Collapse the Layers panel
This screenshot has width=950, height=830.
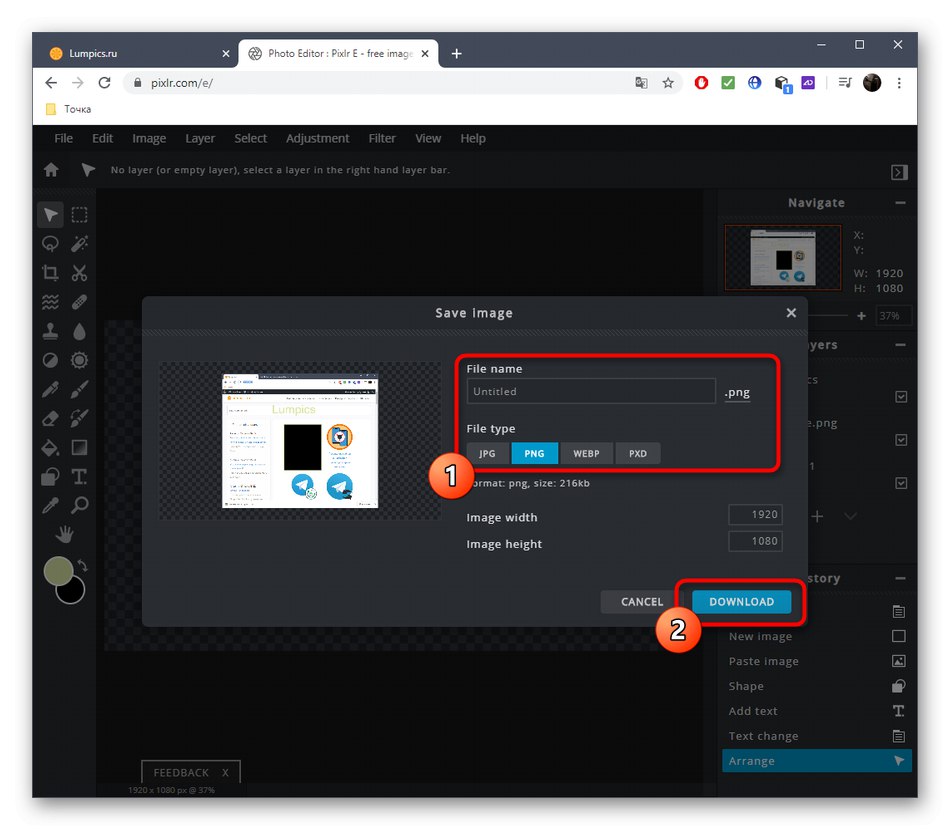click(900, 345)
